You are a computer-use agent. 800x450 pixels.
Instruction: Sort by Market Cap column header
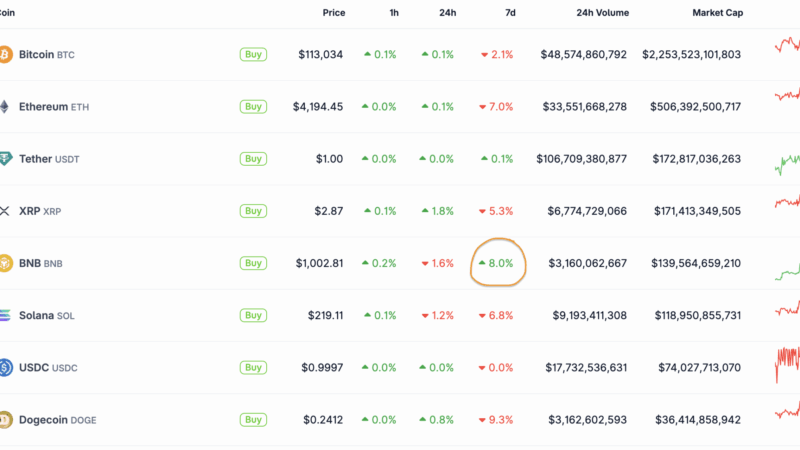[717, 13]
